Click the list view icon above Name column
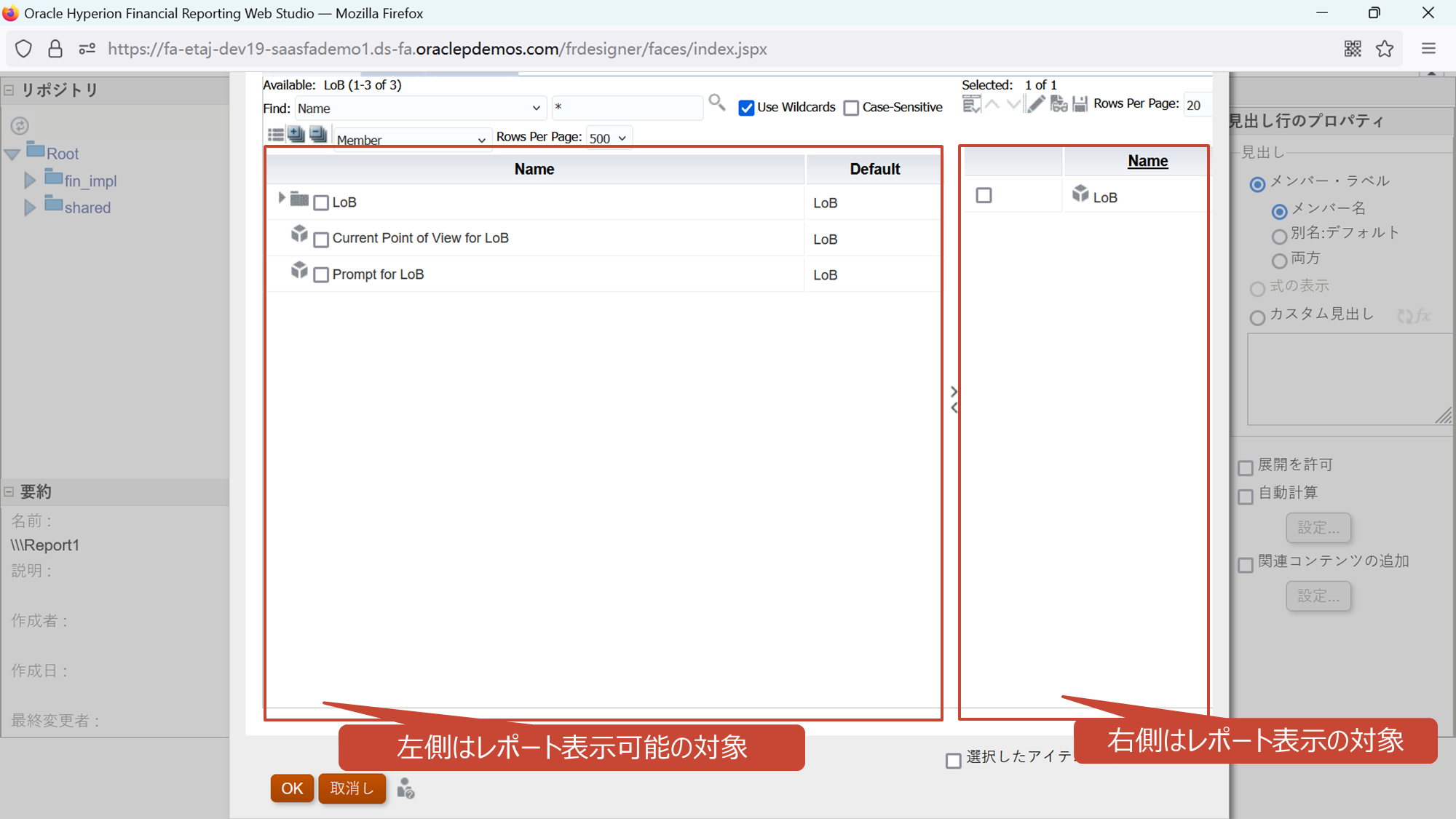 pyautogui.click(x=275, y=135)
